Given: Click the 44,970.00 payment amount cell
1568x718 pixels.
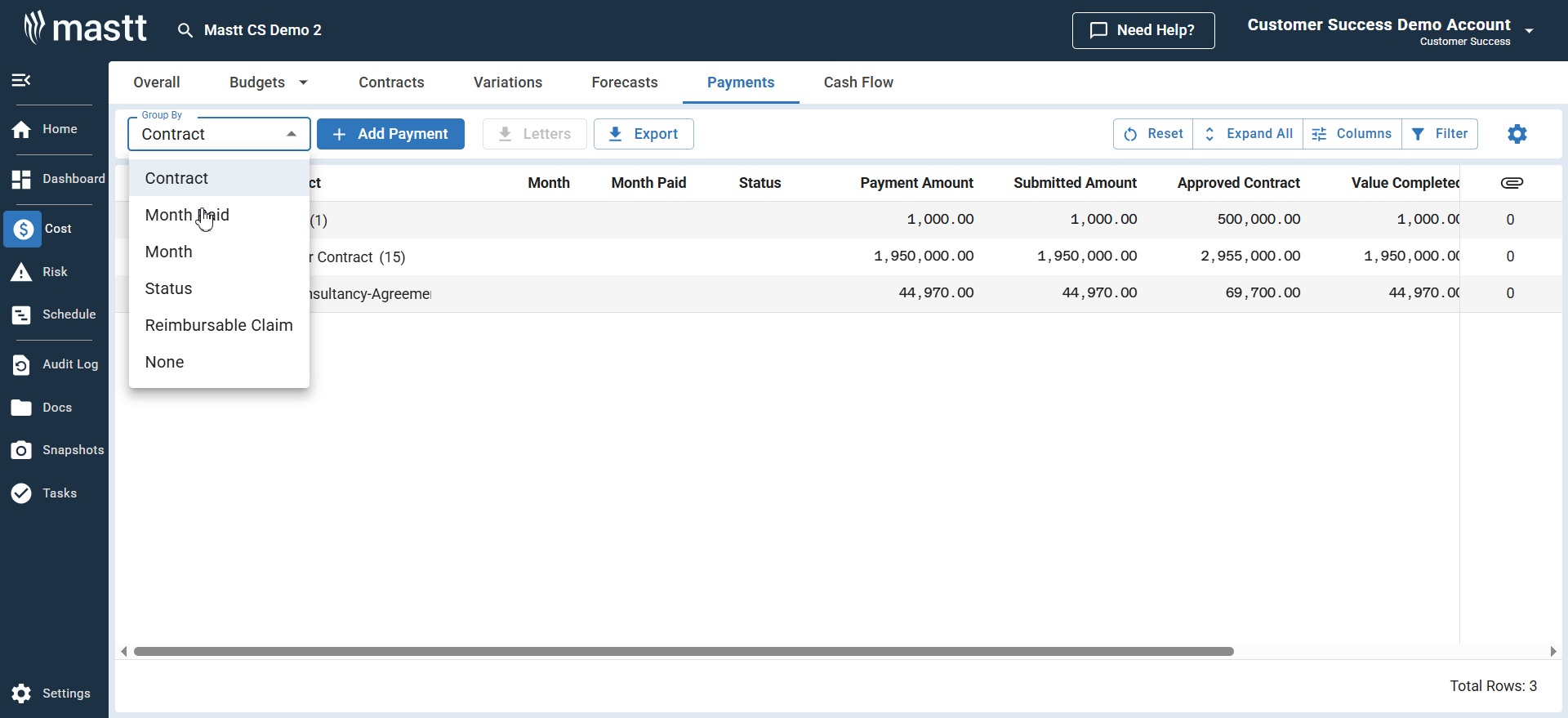Looking at the screenshot, I should coord(936,293).
